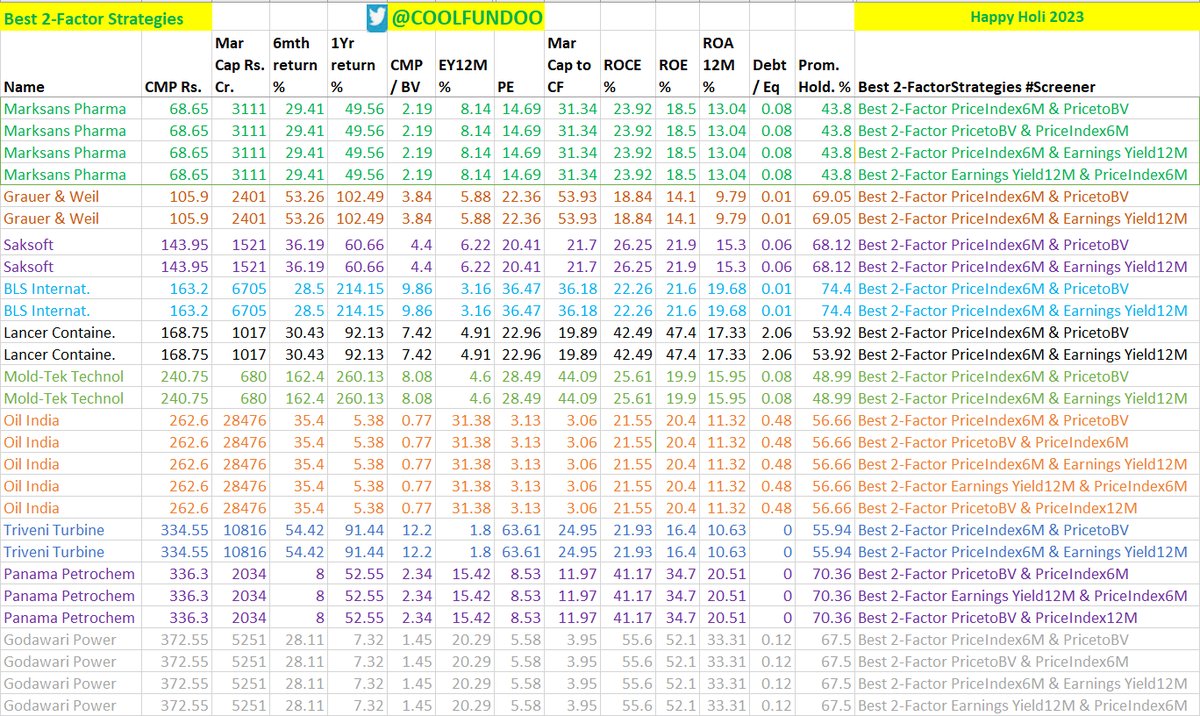Select Marksans Pharma's 'Earnings Yield12M & PriceIndex6M' strategy cell

click(1026, 174)
